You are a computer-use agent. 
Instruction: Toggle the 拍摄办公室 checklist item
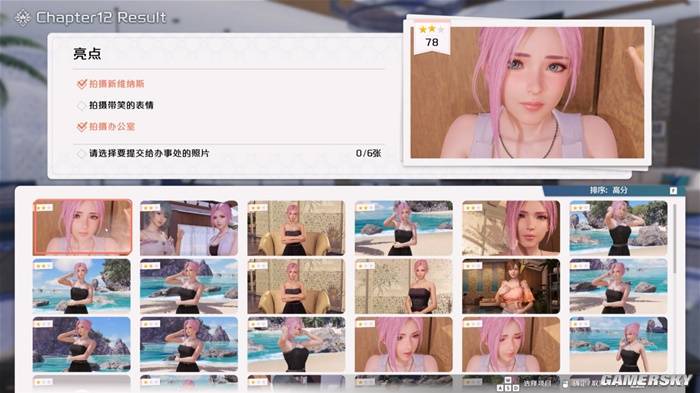click(106, 127)
